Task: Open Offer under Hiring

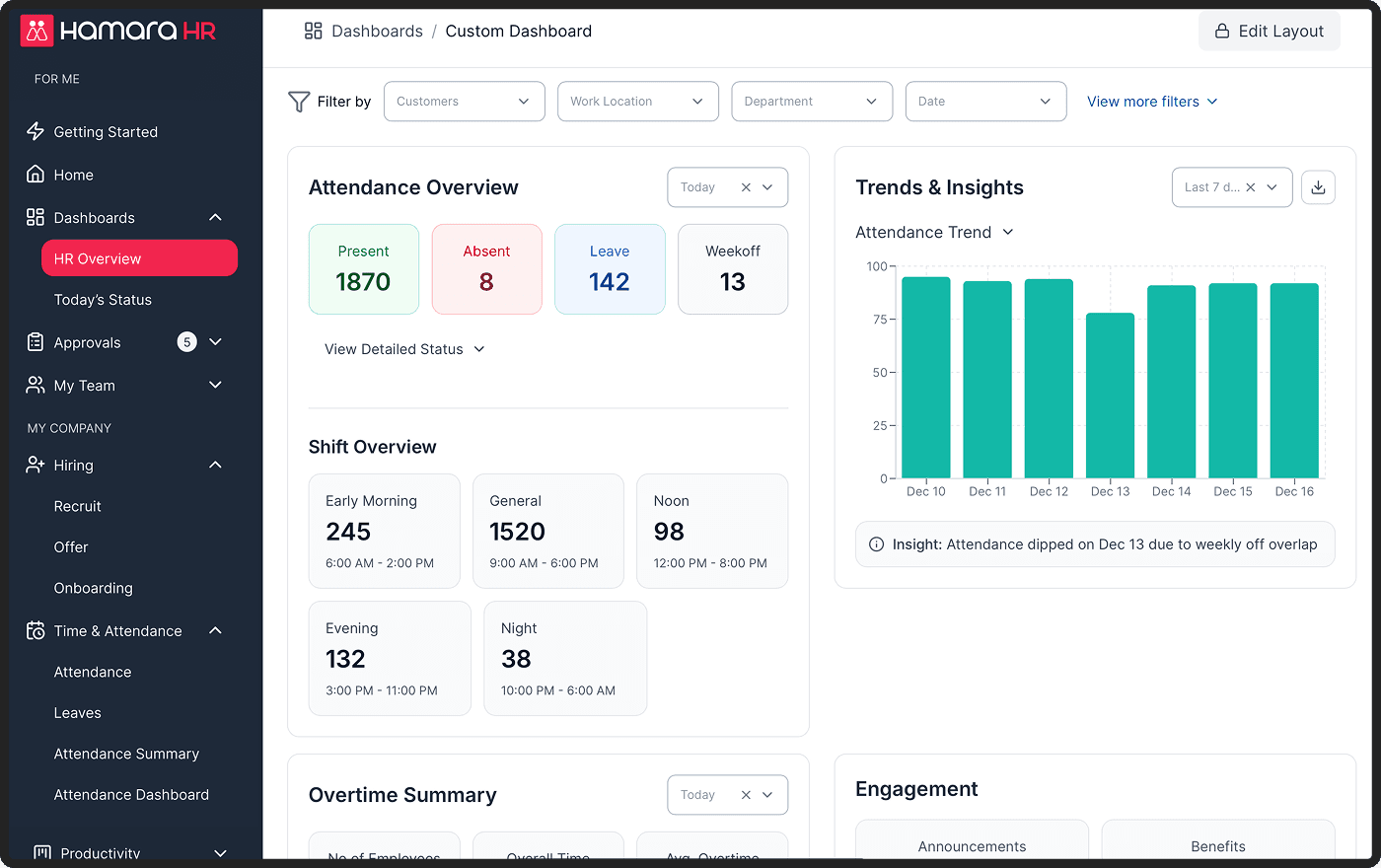Action: coord(71,547)
